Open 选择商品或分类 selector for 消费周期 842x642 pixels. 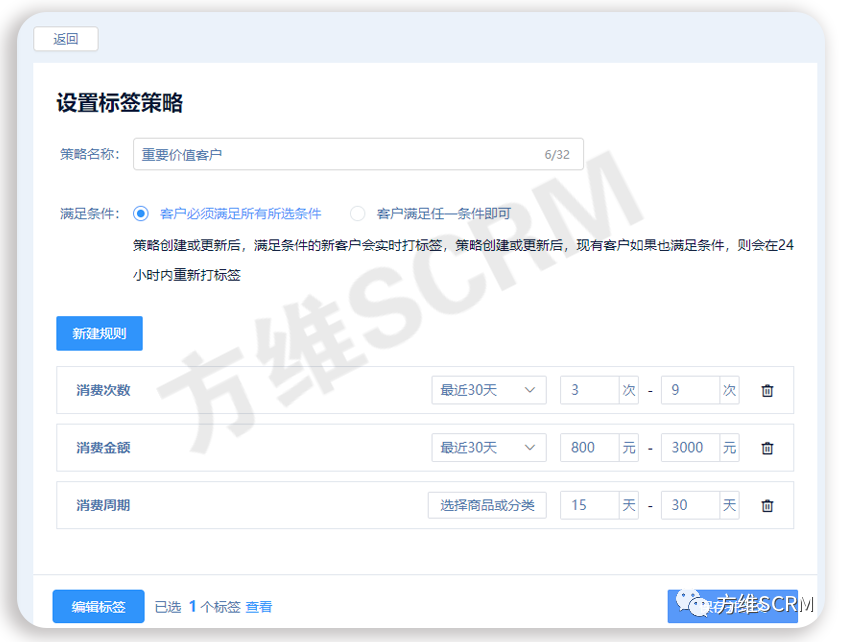(487, 506)
